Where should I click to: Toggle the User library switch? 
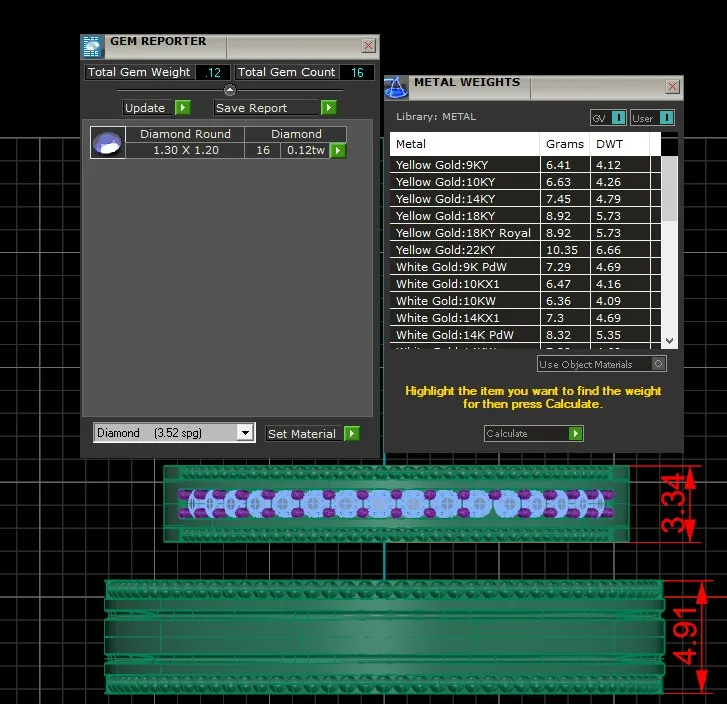666,118
